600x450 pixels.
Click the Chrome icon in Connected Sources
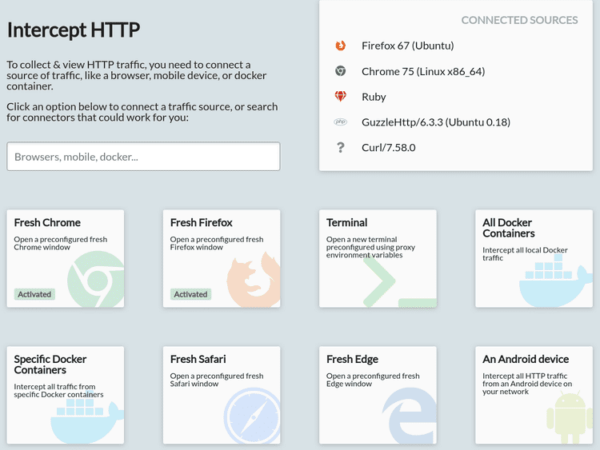tap(340, 71)
